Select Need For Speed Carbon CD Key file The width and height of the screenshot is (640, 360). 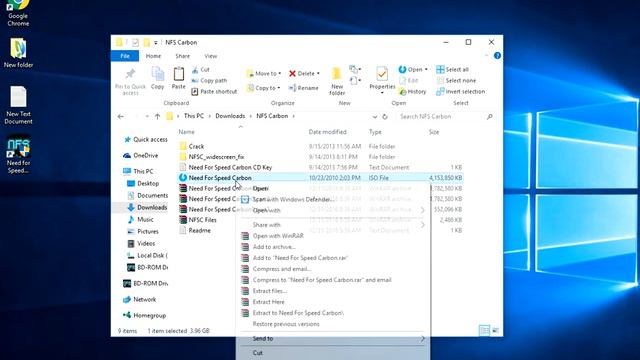pos(226,167)
